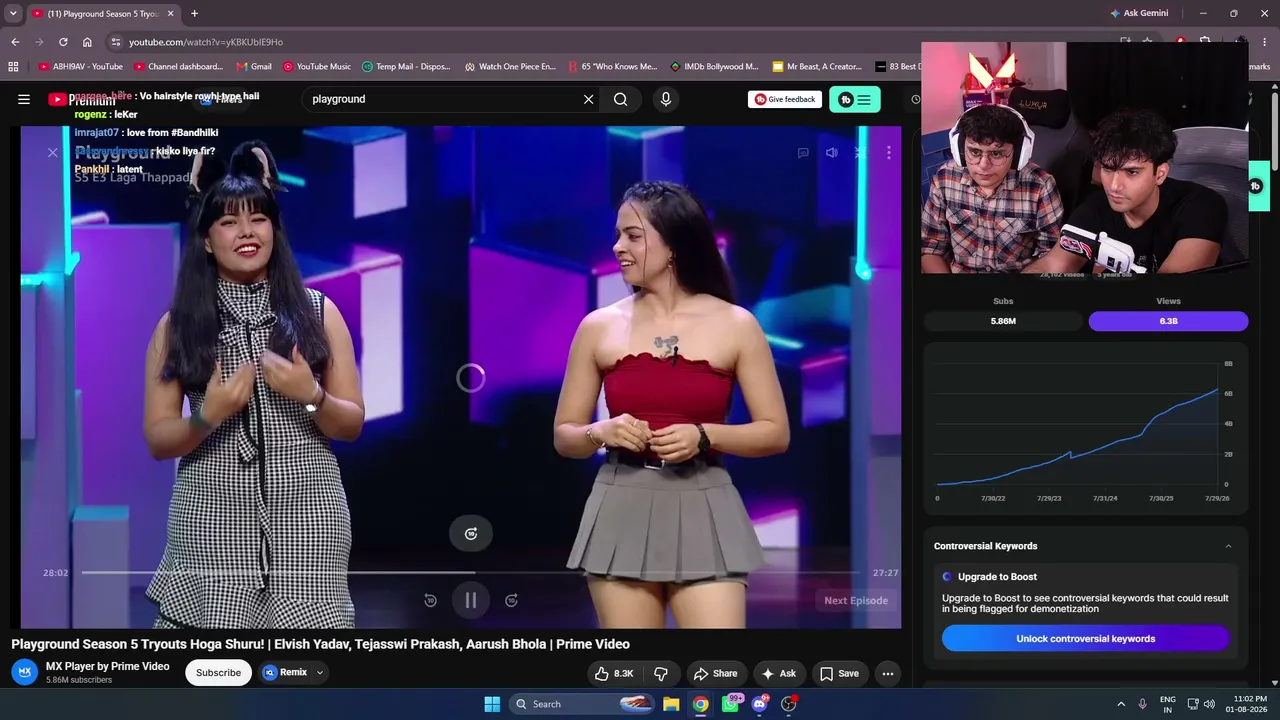
Task: Click the Remix button
Action: coord(285,672)
